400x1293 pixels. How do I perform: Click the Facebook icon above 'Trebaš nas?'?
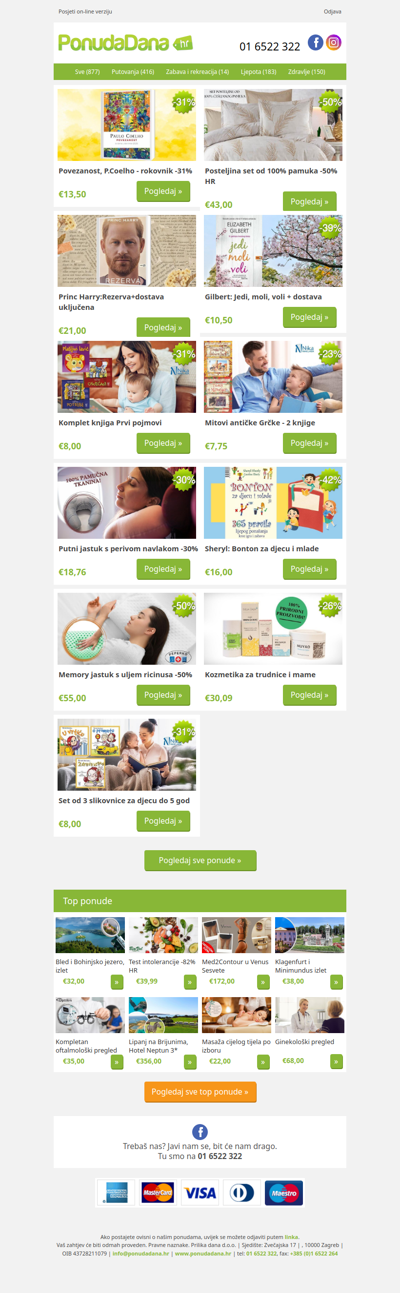[200, 1131]
